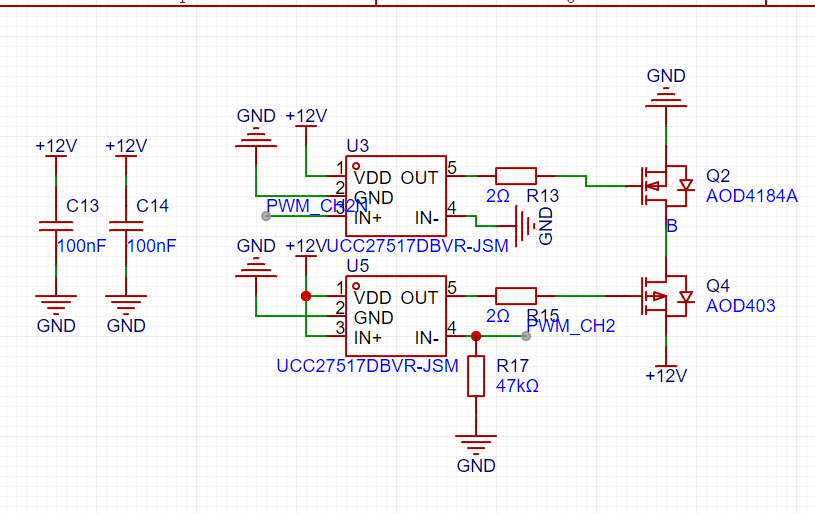Click the 2Ω value of R13

pyautogui.click(x=497, y=196)
